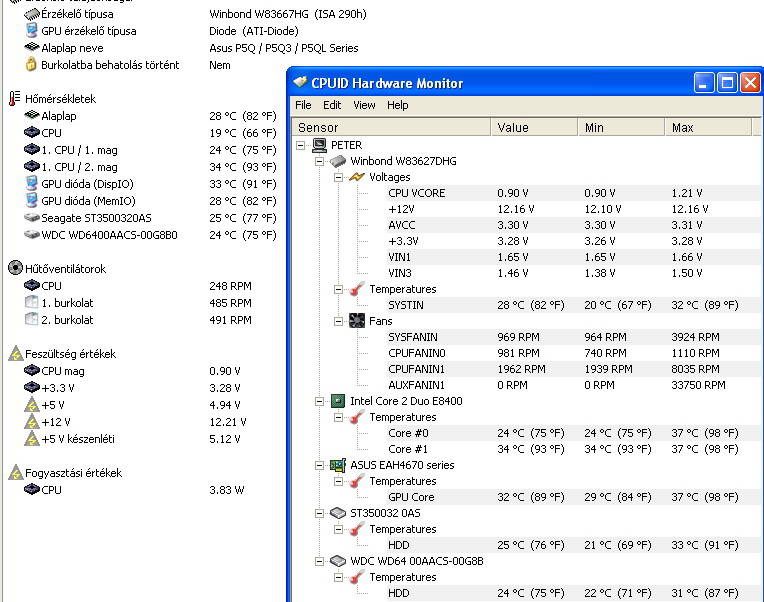Click the GPU dióda (DispIO) icon
The image size is (764, 602).
32,184
